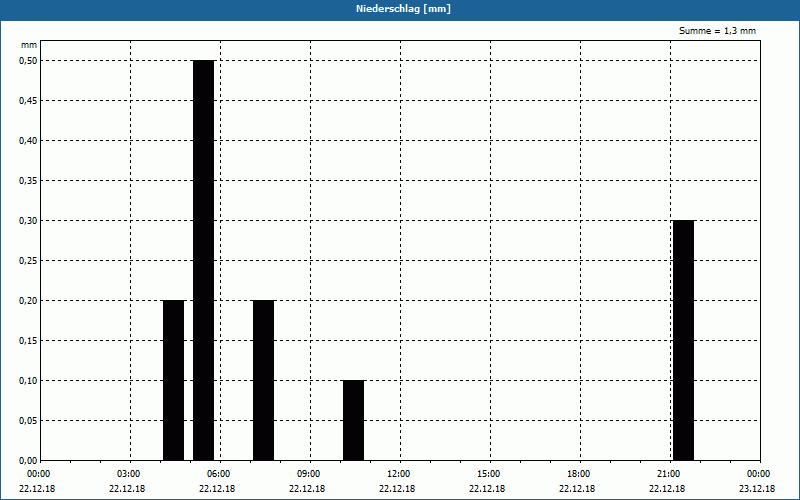The image size is (800, 500).
Task: Click the 09:00 time axis label
Action: point(309,474)
